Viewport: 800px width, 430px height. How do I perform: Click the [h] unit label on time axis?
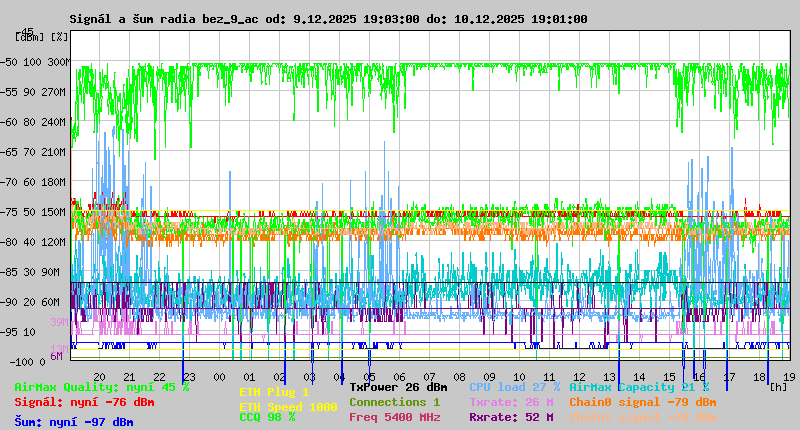coord(778,386)
